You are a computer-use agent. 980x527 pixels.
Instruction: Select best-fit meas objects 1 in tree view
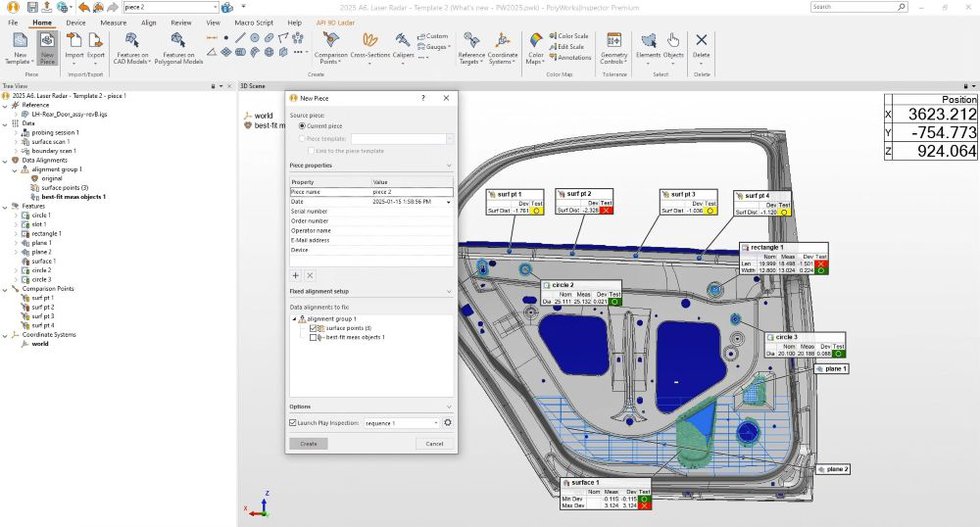(x=73, y=197)
